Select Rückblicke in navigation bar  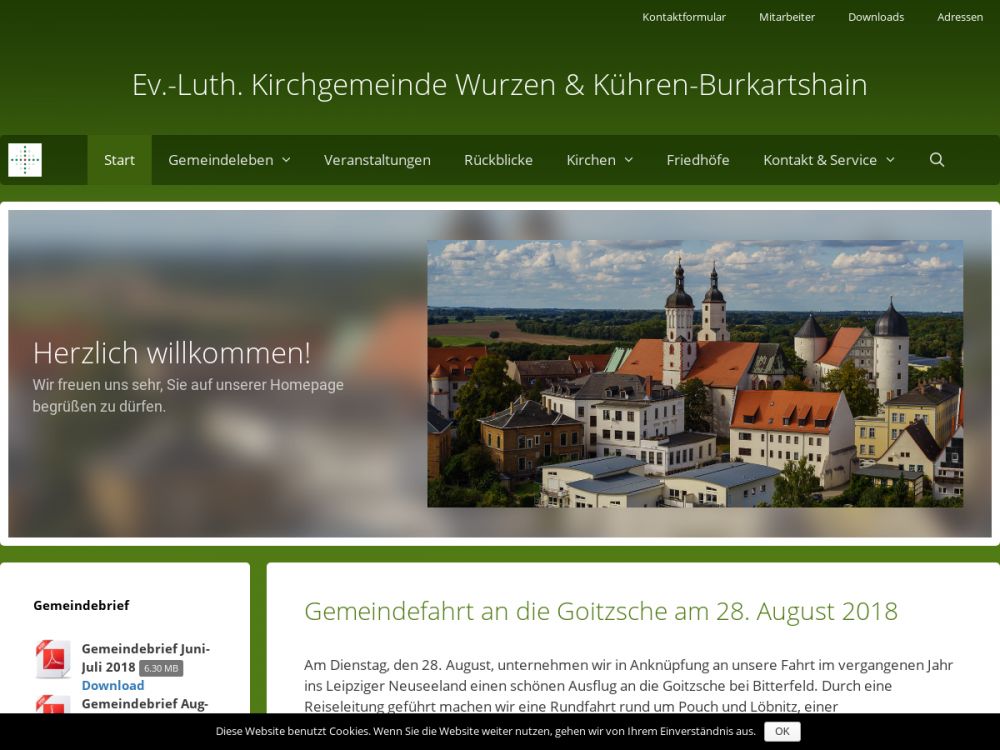(498, 160)
